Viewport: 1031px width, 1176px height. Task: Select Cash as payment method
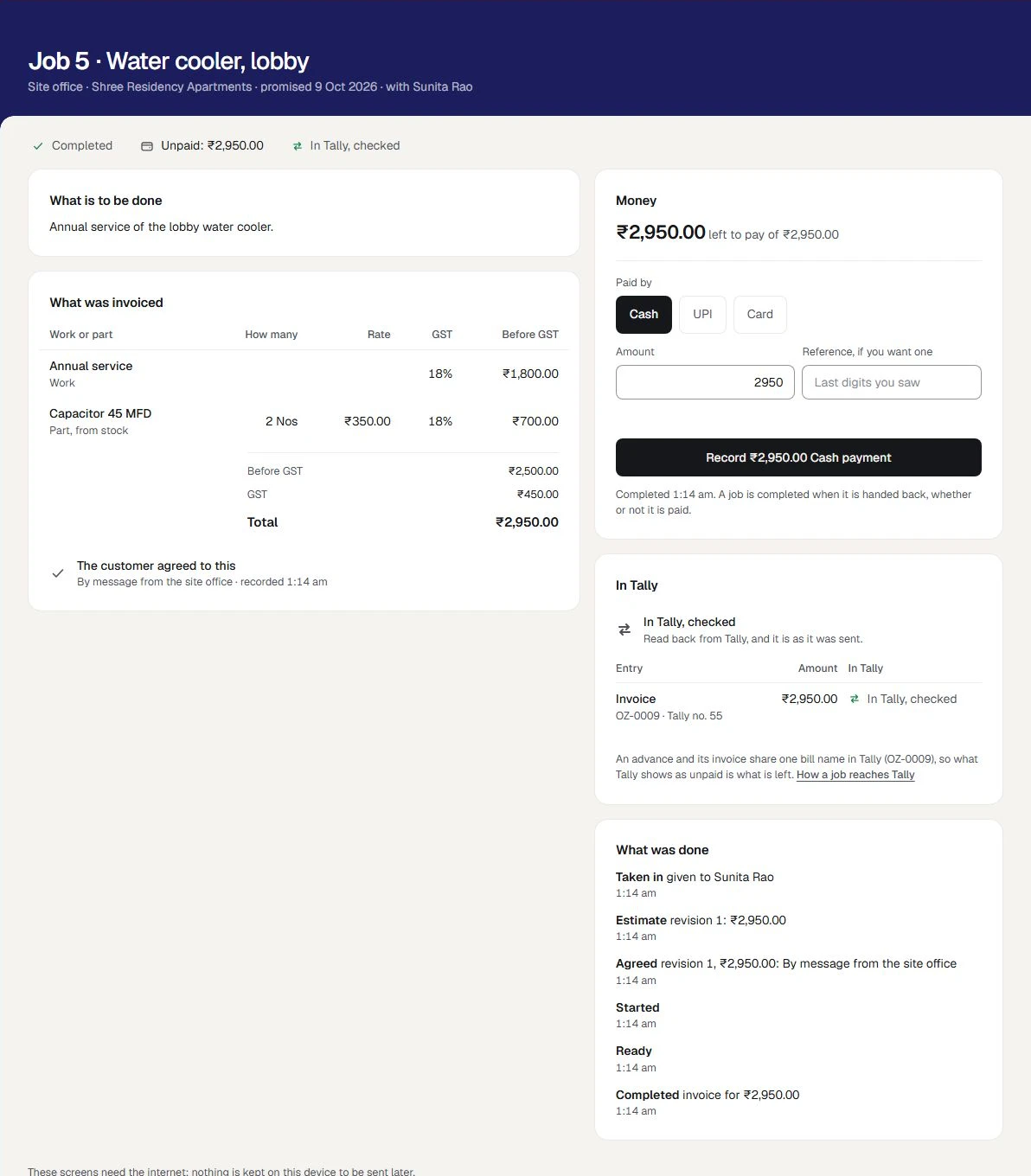click(644, 315)
